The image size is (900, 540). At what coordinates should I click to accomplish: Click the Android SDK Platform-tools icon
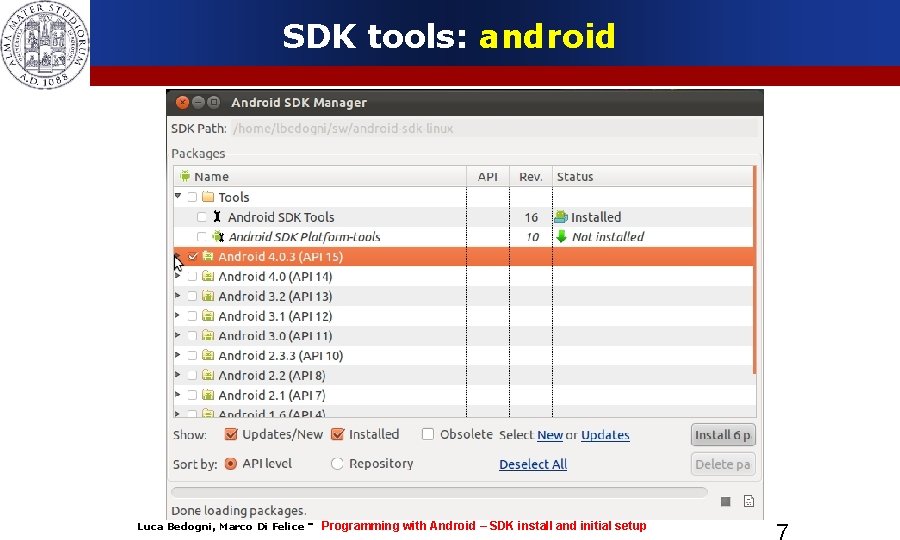tap(218, 236)
